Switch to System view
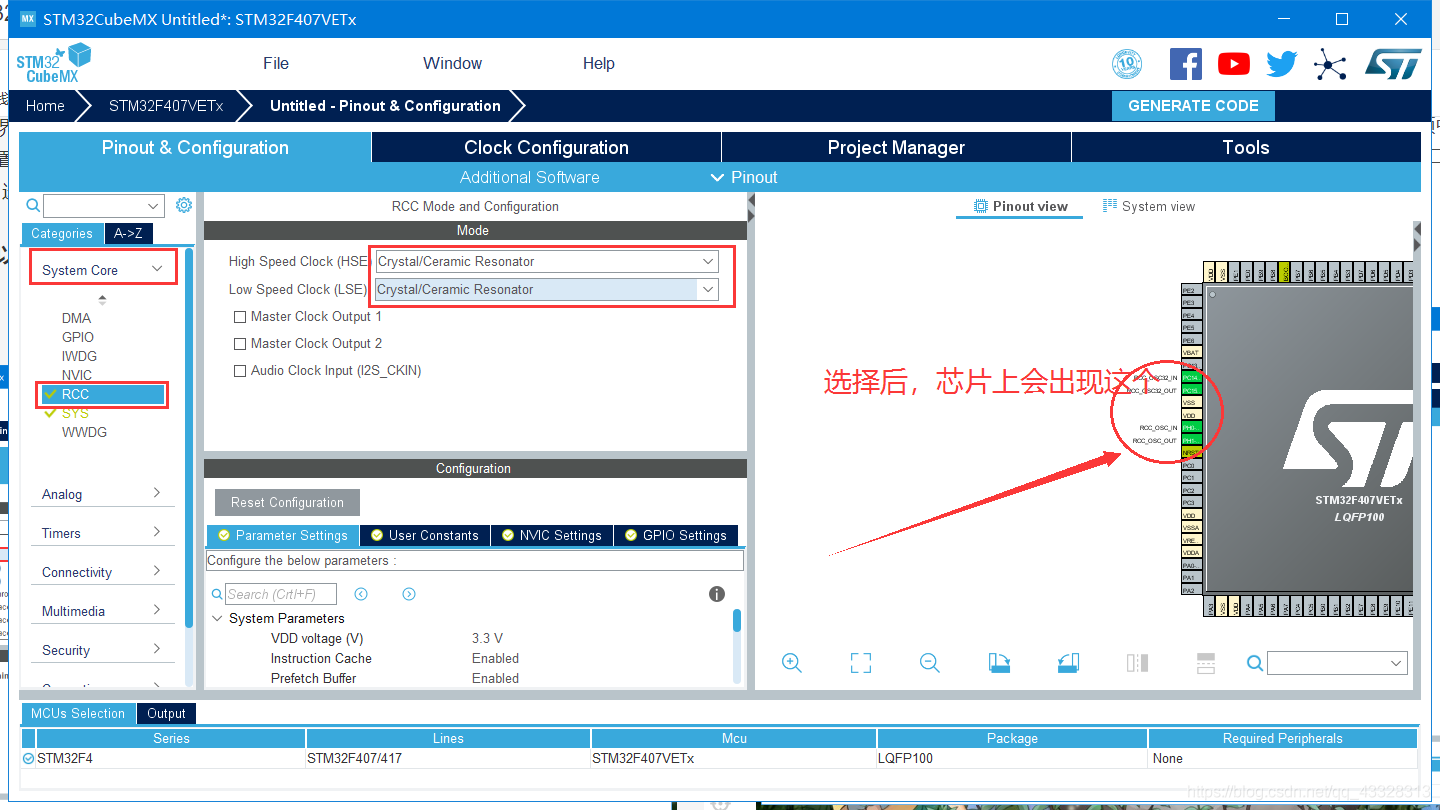This screenshot has width=1440, height=810. (1149, 206)
